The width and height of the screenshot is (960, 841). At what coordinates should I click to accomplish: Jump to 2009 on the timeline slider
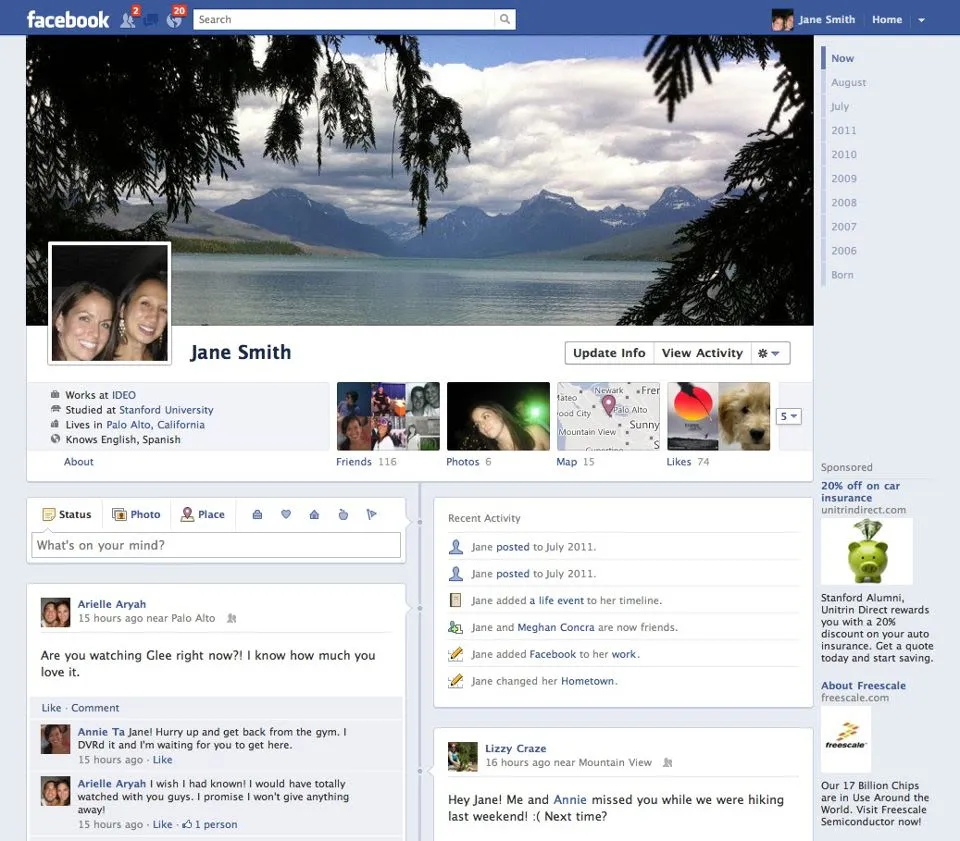[843, 178]
